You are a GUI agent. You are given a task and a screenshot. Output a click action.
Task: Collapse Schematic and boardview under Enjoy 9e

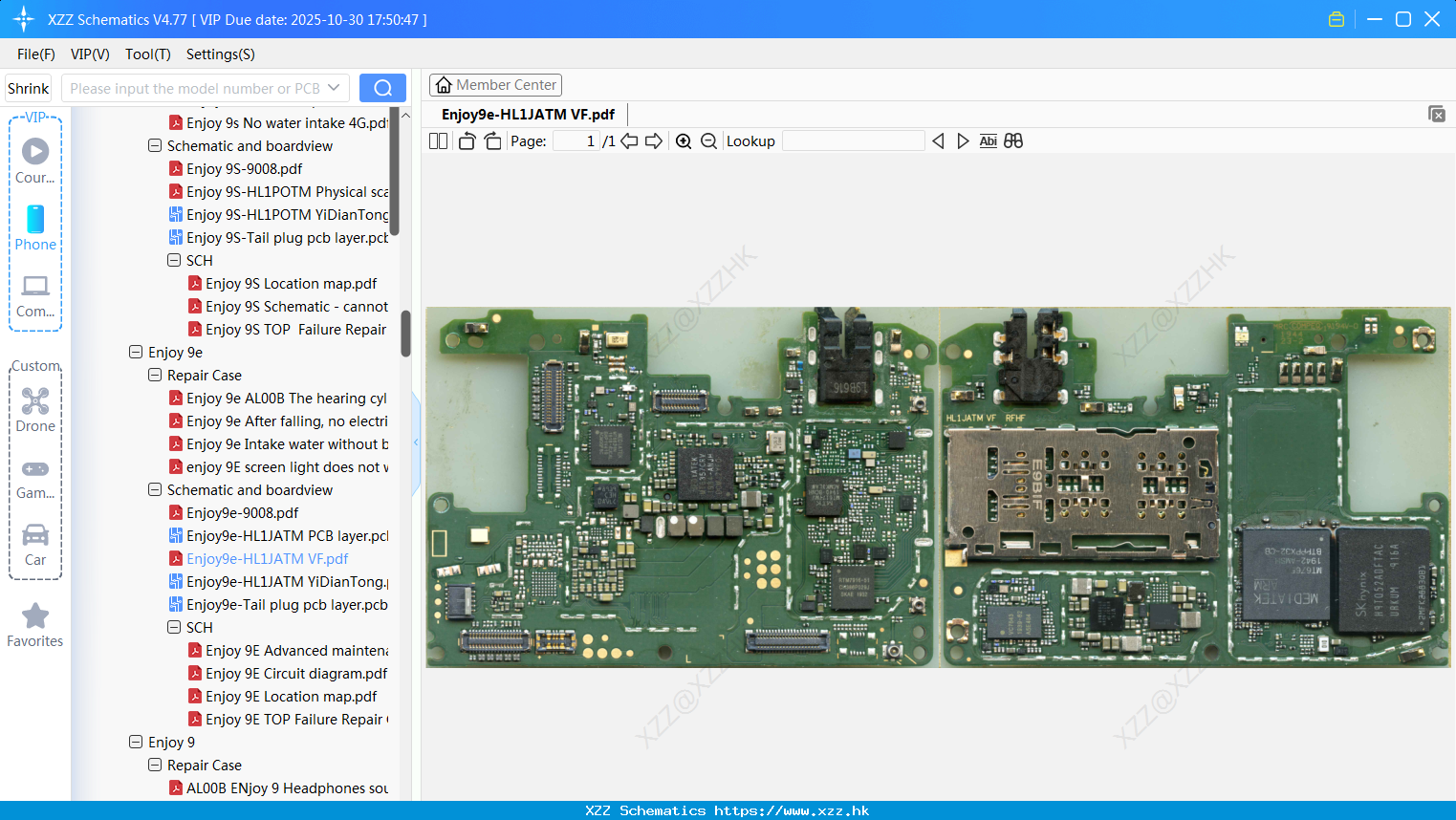pos(155,489)
